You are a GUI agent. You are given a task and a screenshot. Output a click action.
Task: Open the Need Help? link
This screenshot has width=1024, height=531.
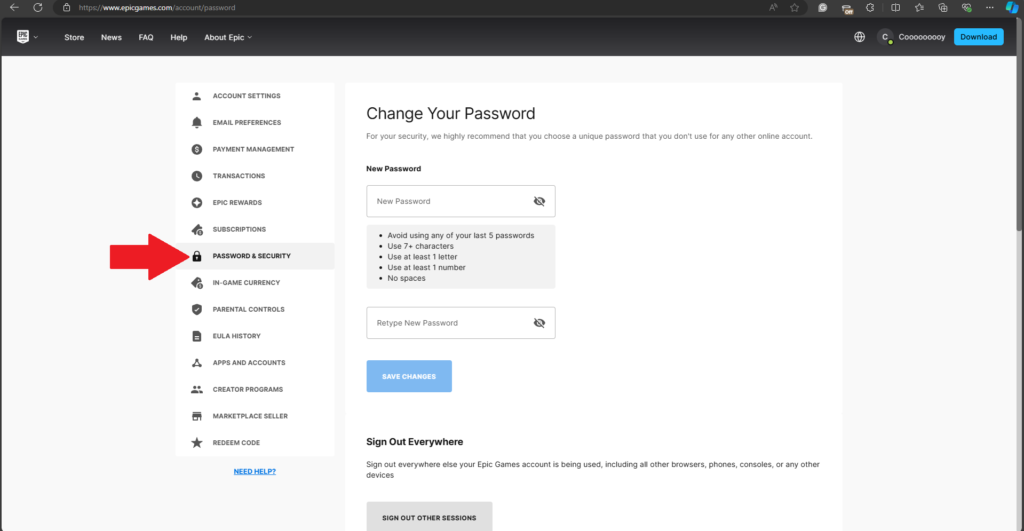[254, 471]
